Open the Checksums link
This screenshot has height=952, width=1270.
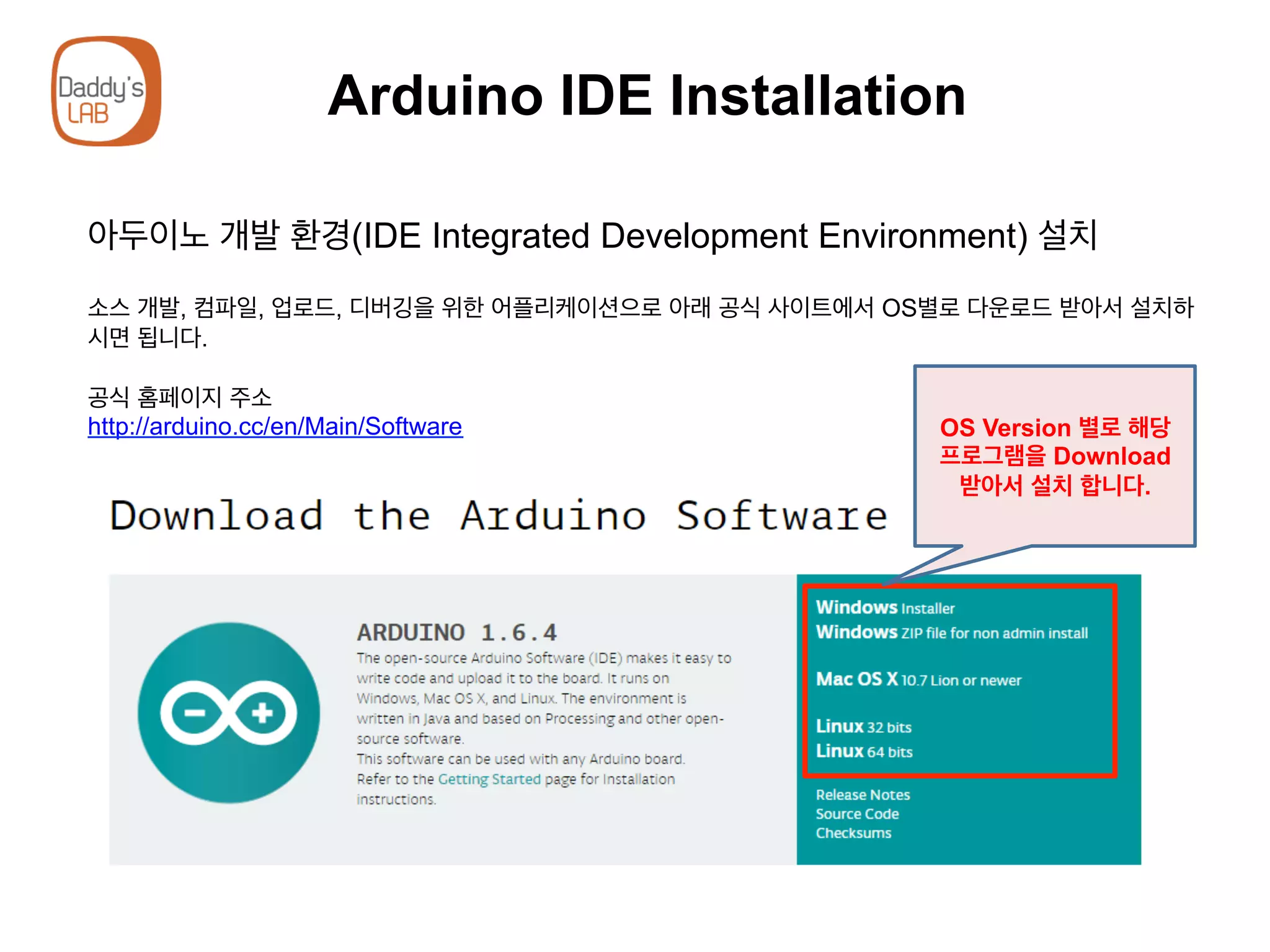coord(853,833)
